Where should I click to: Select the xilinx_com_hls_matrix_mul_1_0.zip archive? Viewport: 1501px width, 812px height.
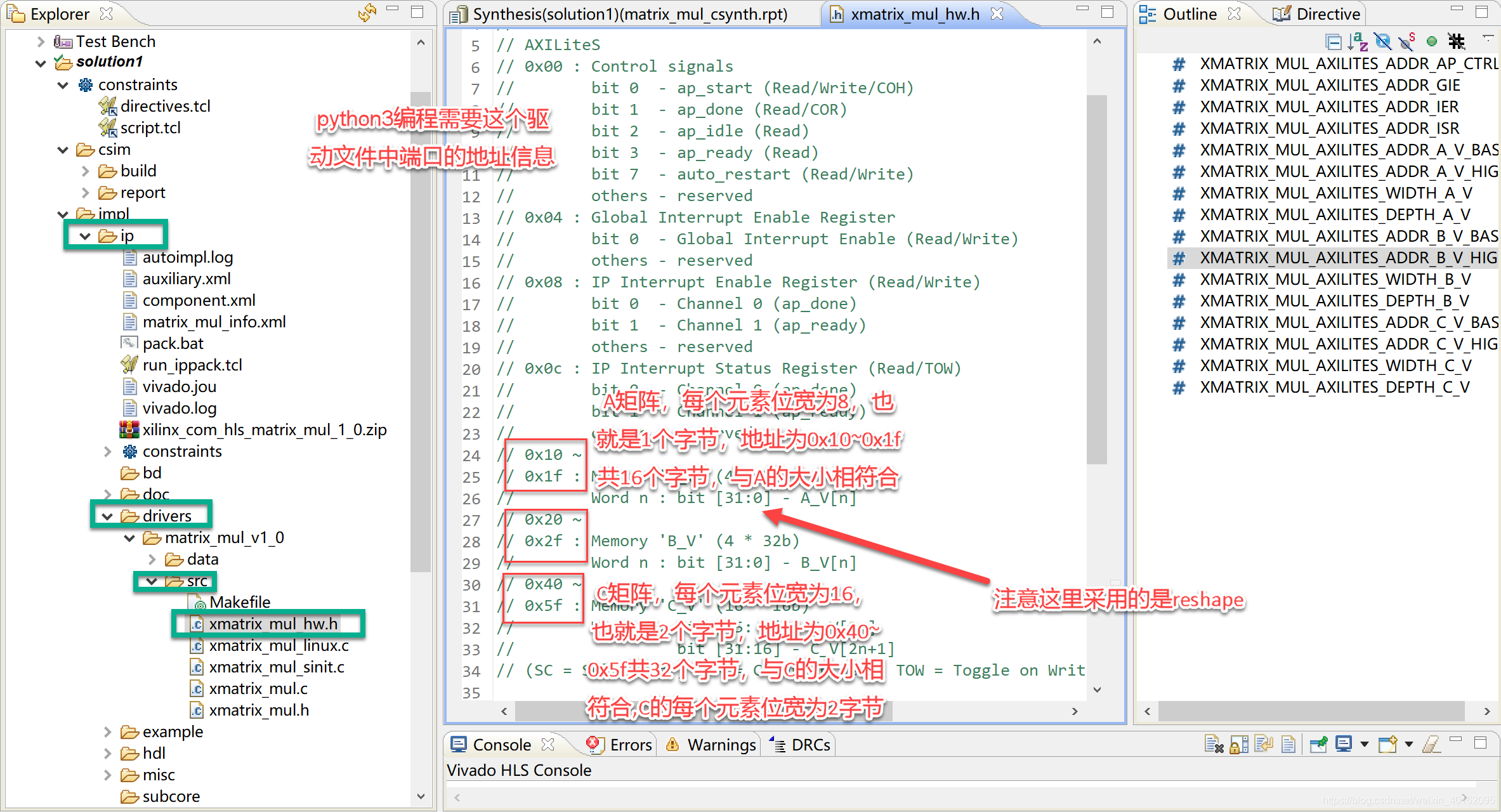click(264, 430)
